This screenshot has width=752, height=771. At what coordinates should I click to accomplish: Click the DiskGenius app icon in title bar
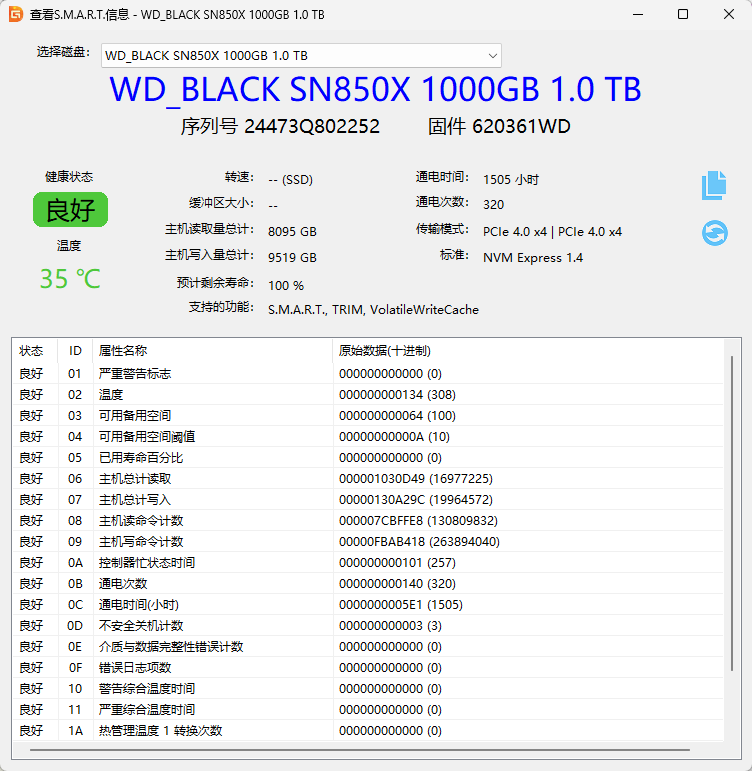pos(15,14)
